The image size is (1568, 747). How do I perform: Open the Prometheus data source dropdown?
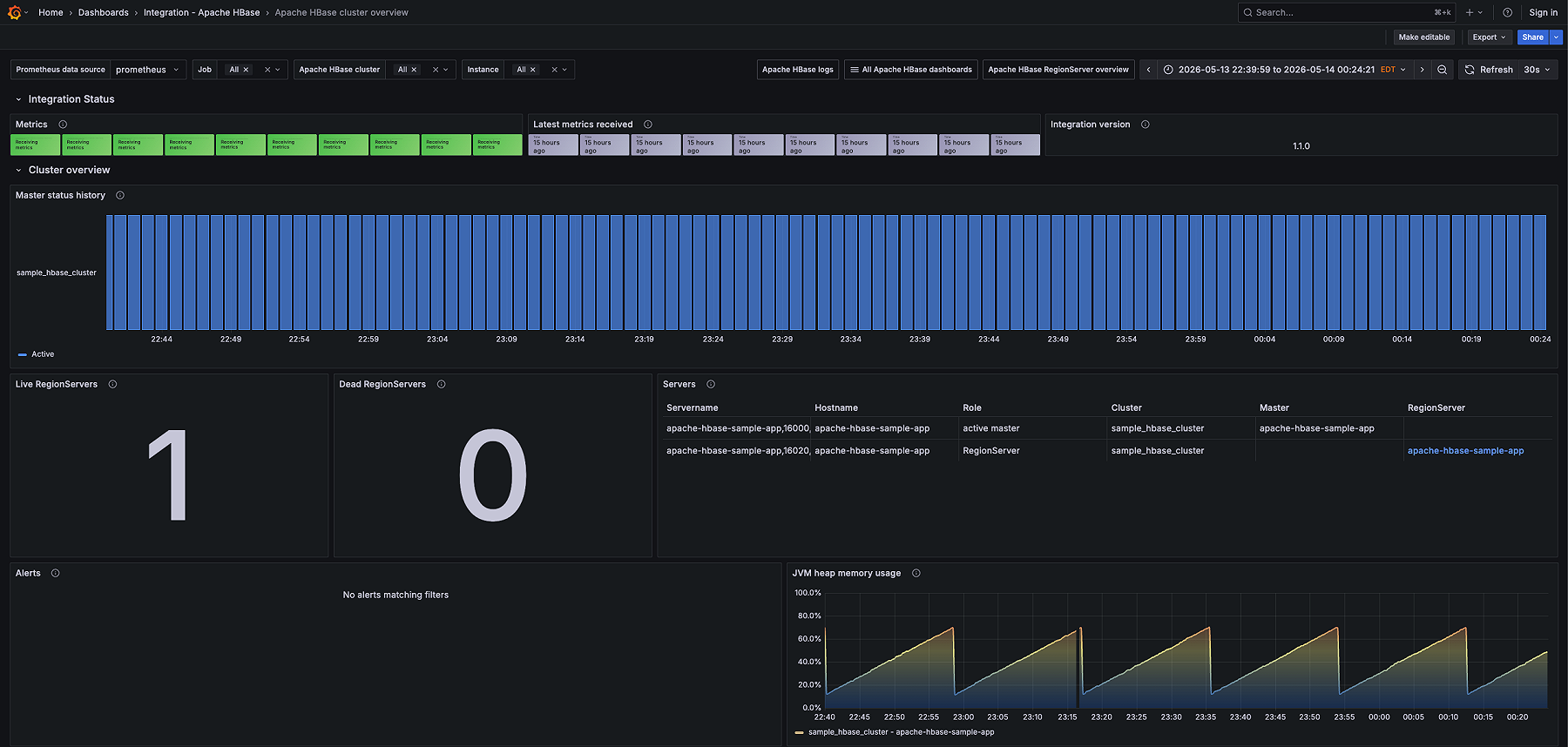[x=148, y=70]
